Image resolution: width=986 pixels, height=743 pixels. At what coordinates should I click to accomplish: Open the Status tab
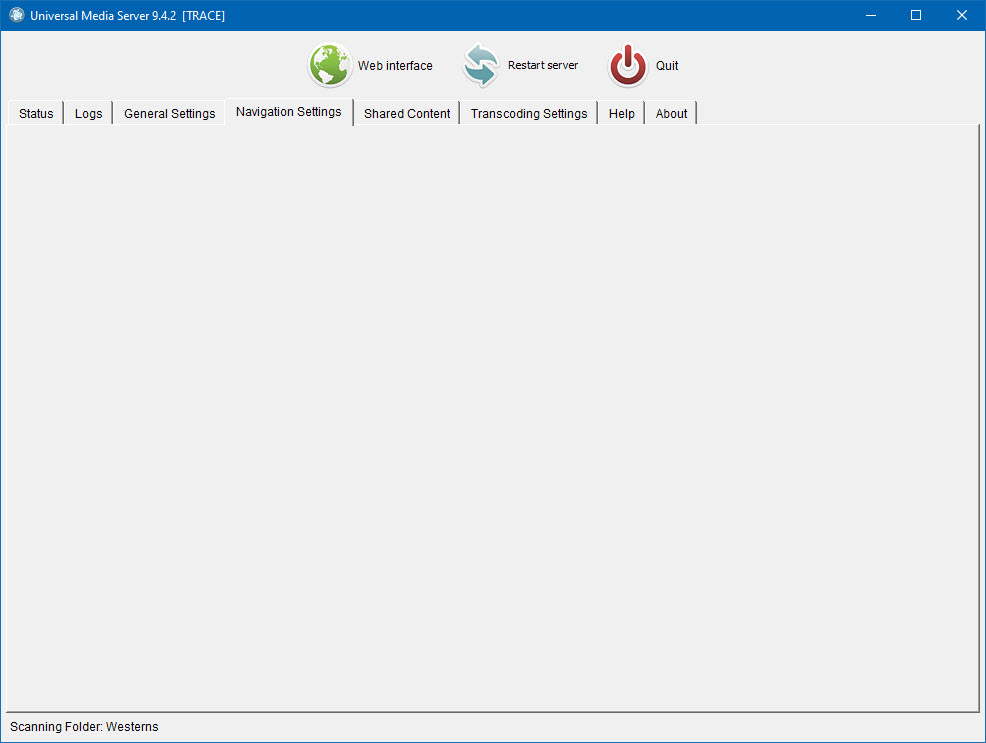tap(36, 114)
